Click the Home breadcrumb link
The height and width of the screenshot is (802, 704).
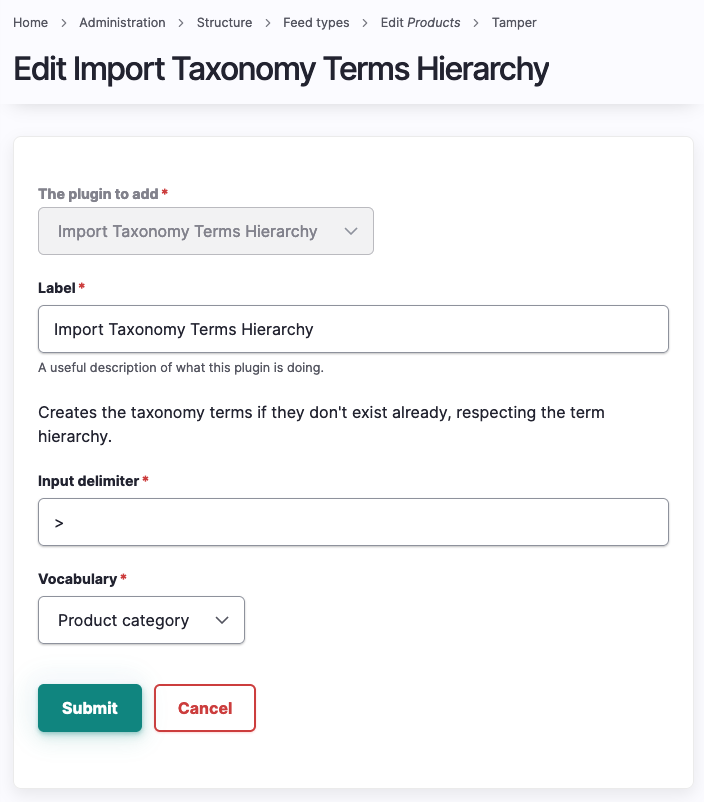(30, 22)
